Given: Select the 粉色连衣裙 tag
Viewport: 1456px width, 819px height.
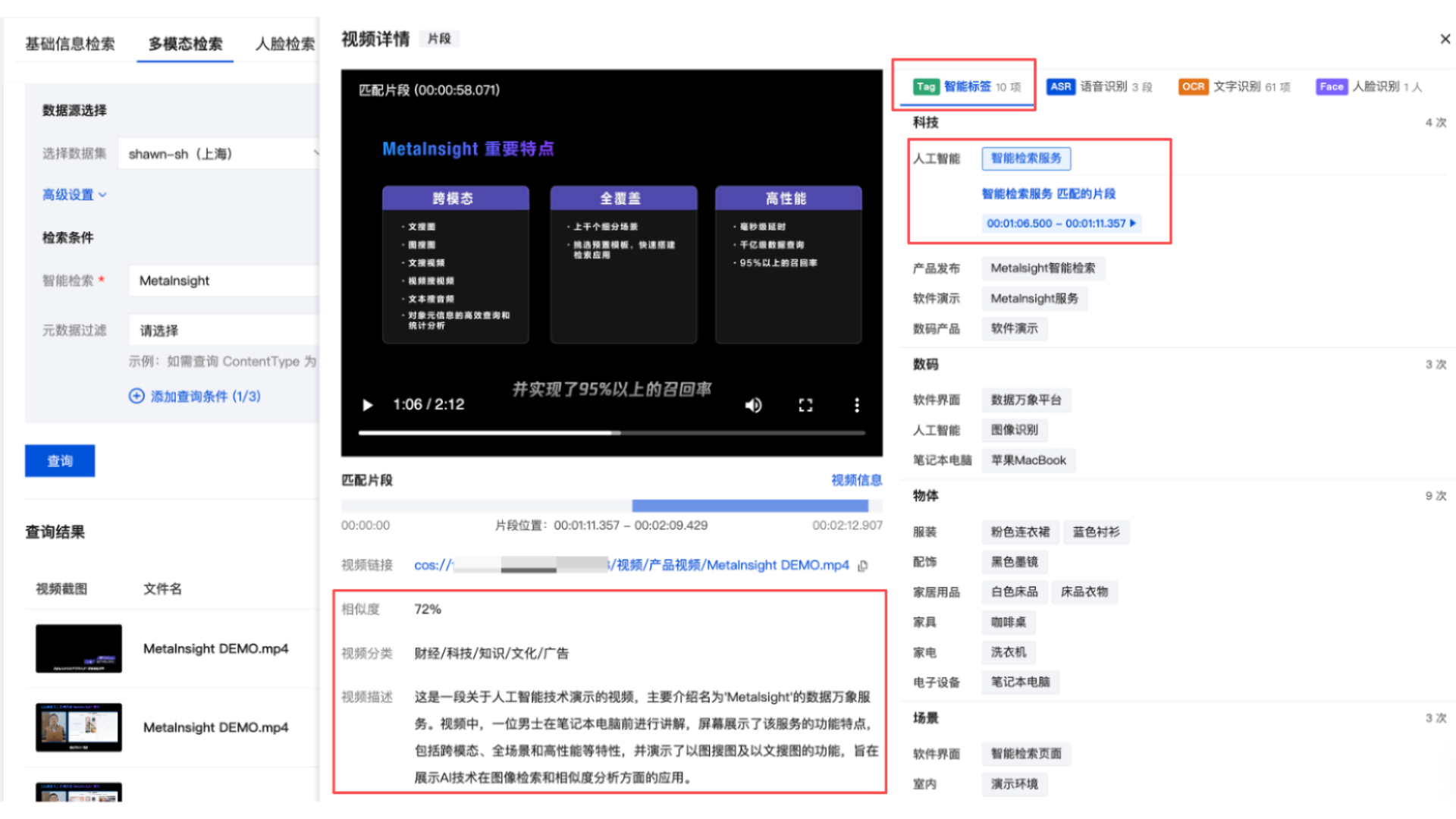Looking at the screenshot, I should click(x=1020, y=532).
